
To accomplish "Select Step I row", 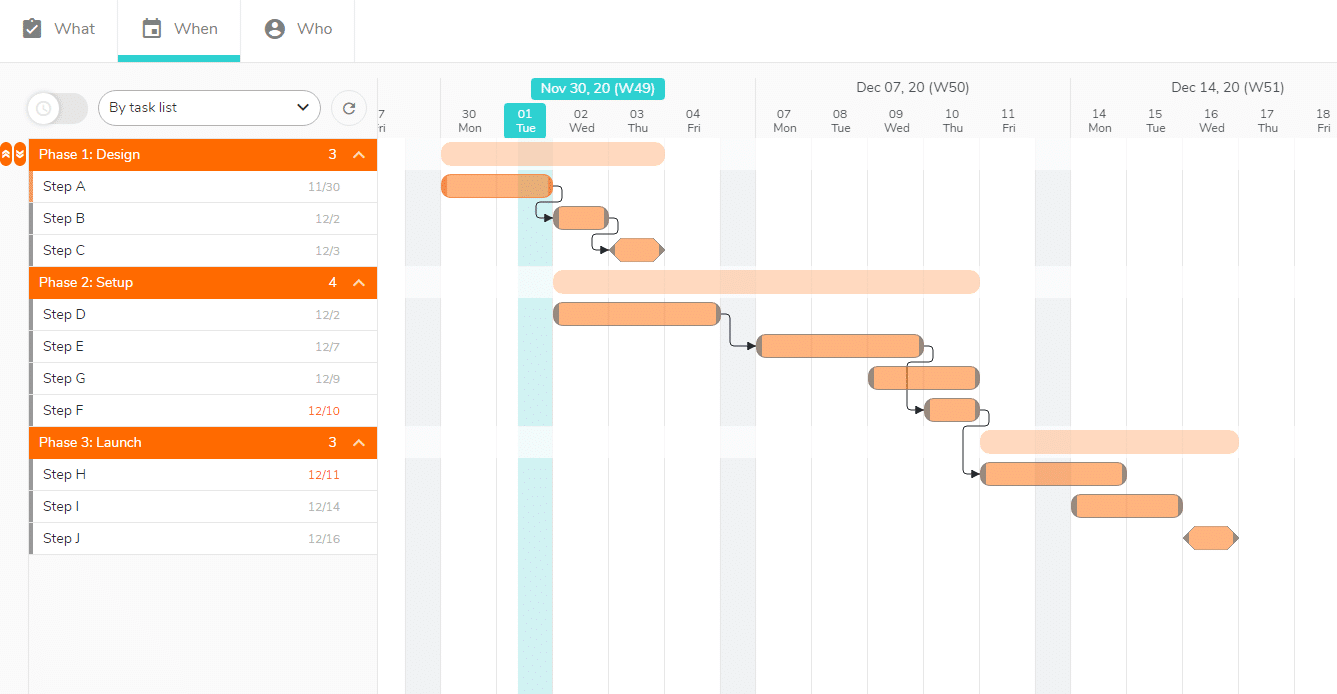I will click(203, 507).
